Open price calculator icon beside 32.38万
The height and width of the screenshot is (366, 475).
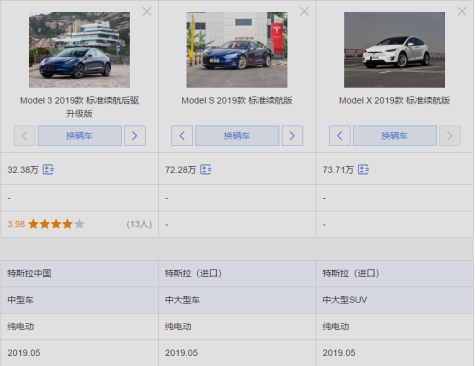(48, 170)
